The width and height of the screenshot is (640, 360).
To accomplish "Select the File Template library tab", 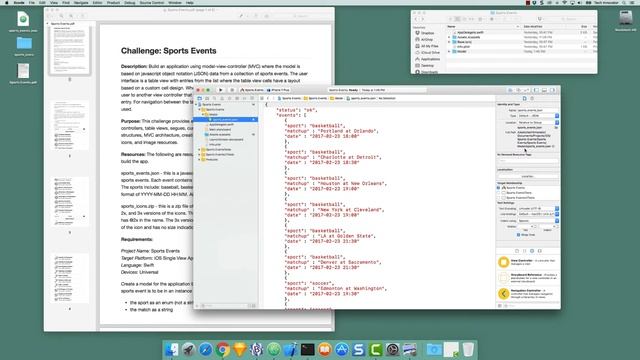I will tap(517, 251).
